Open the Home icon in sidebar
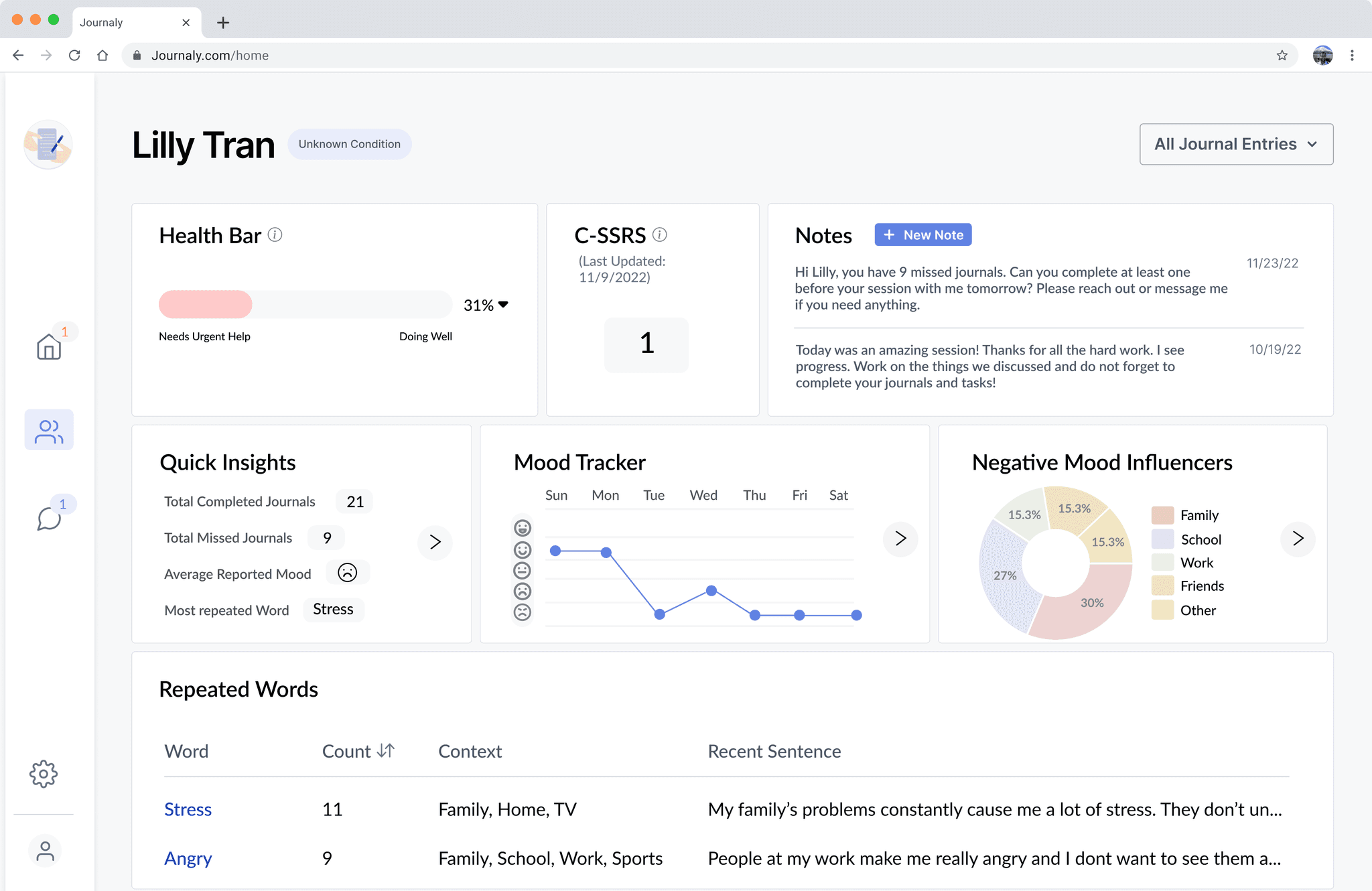1372x891 pixels. point(49,346)
